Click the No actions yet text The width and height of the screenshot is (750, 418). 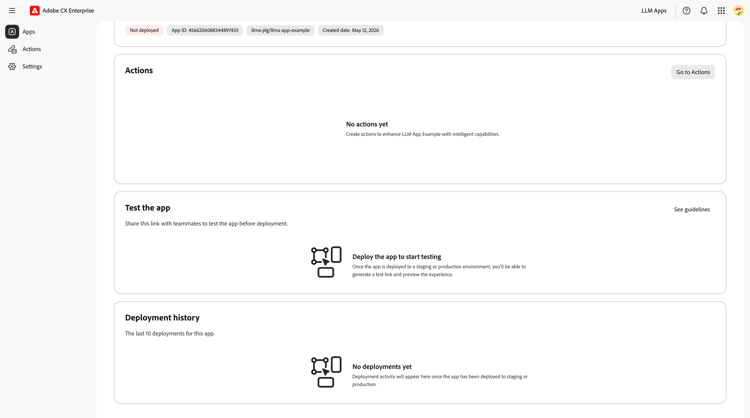[367, 124]
